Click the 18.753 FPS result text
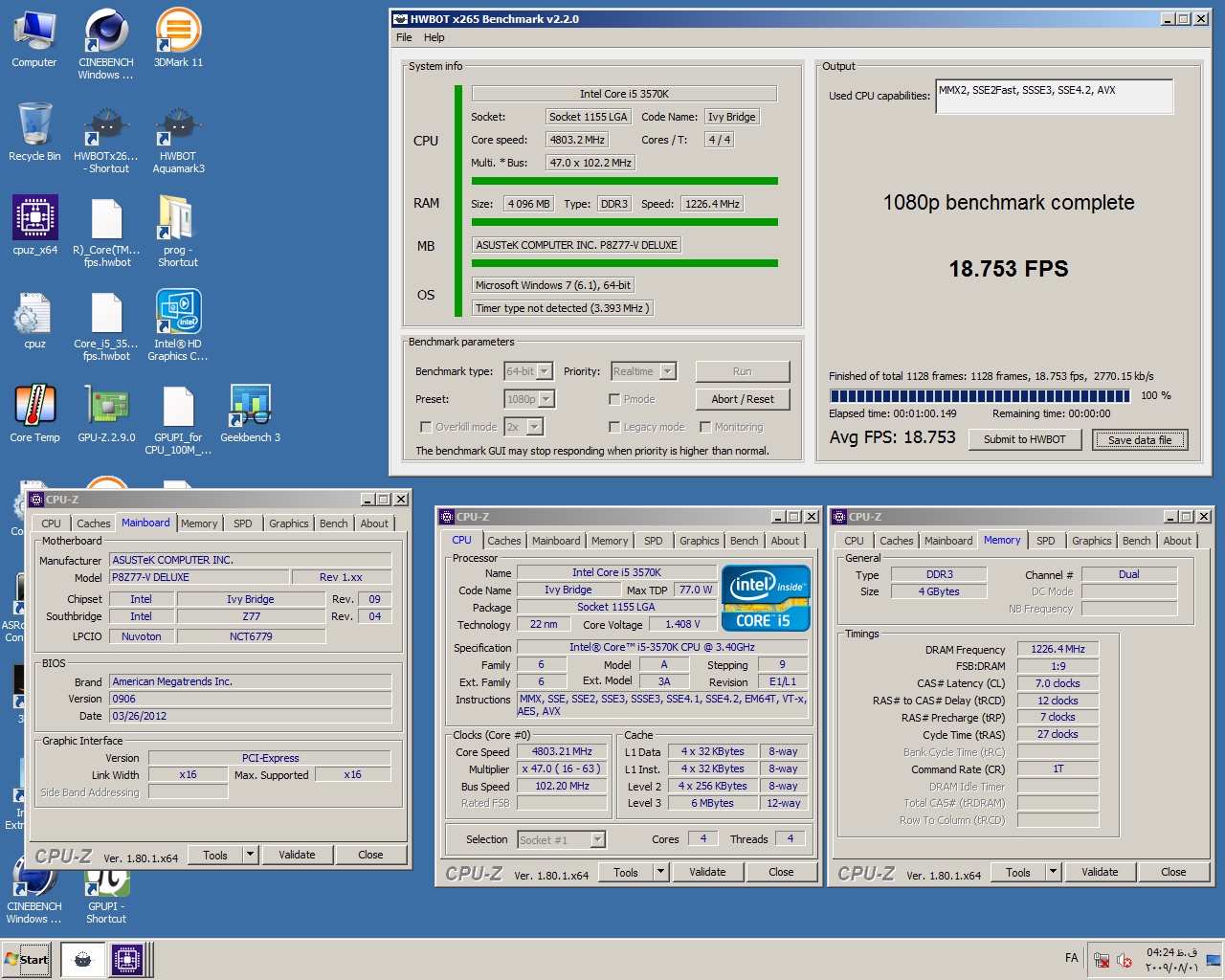 [1009, 269]
